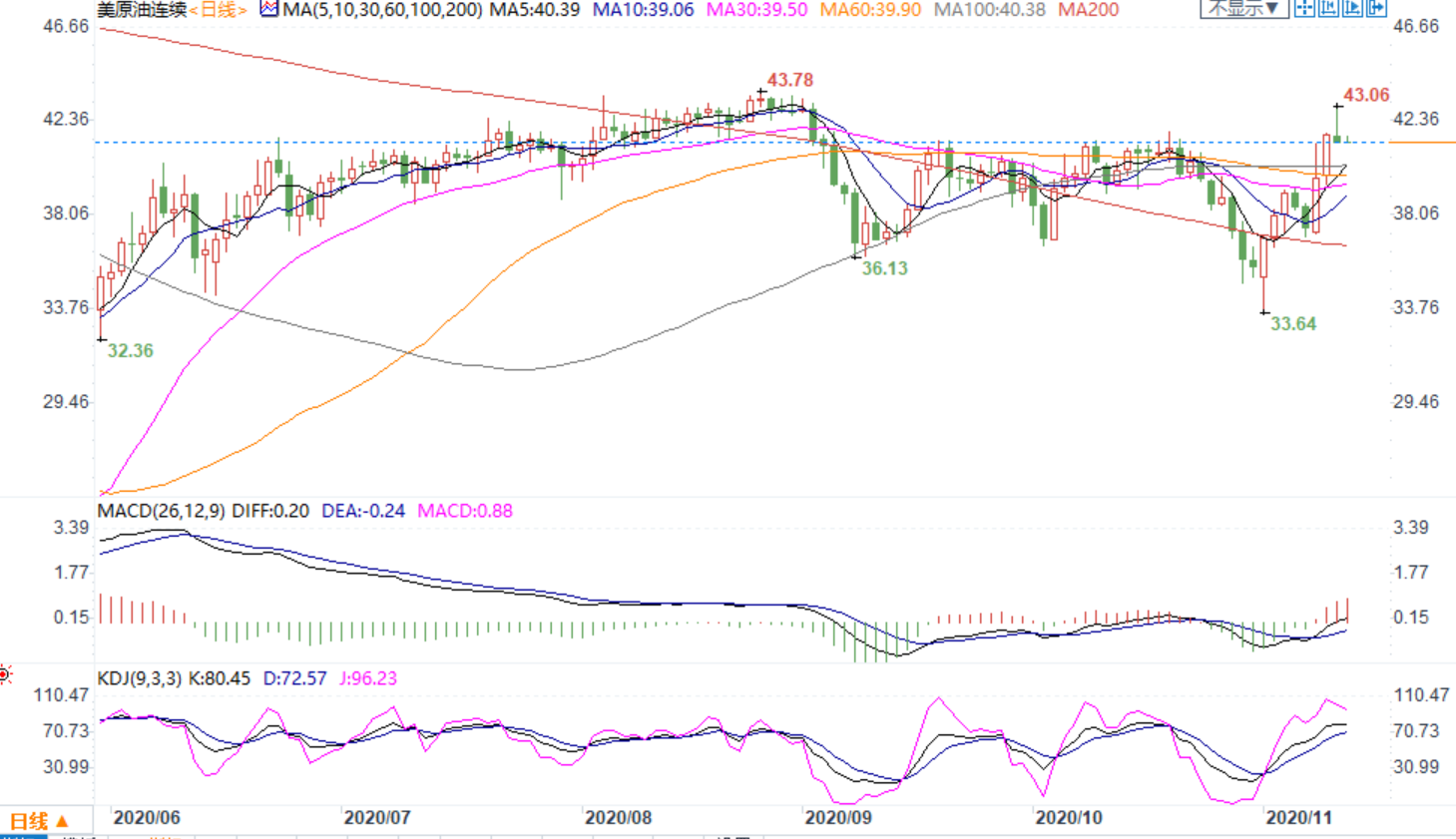The image size is (1456, 839).
Task: Click the MA60:39.90 value label
Action: click(870, 10)
